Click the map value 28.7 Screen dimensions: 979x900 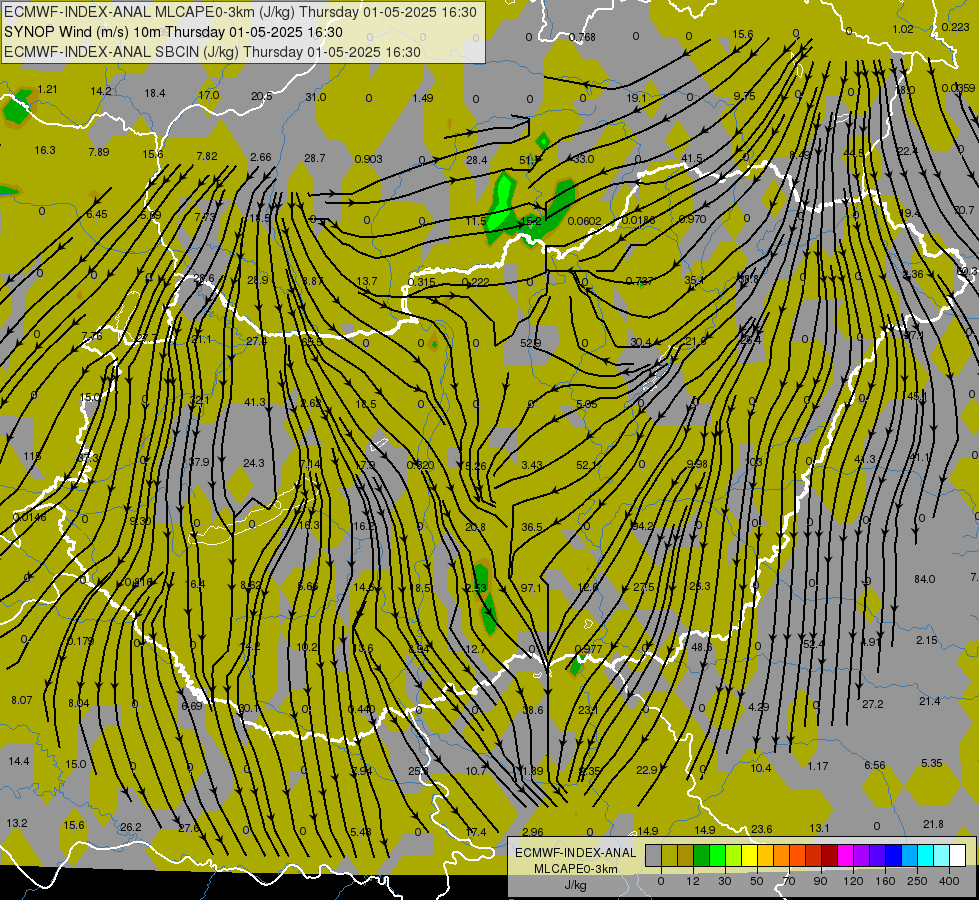click(x=315, y=158)
